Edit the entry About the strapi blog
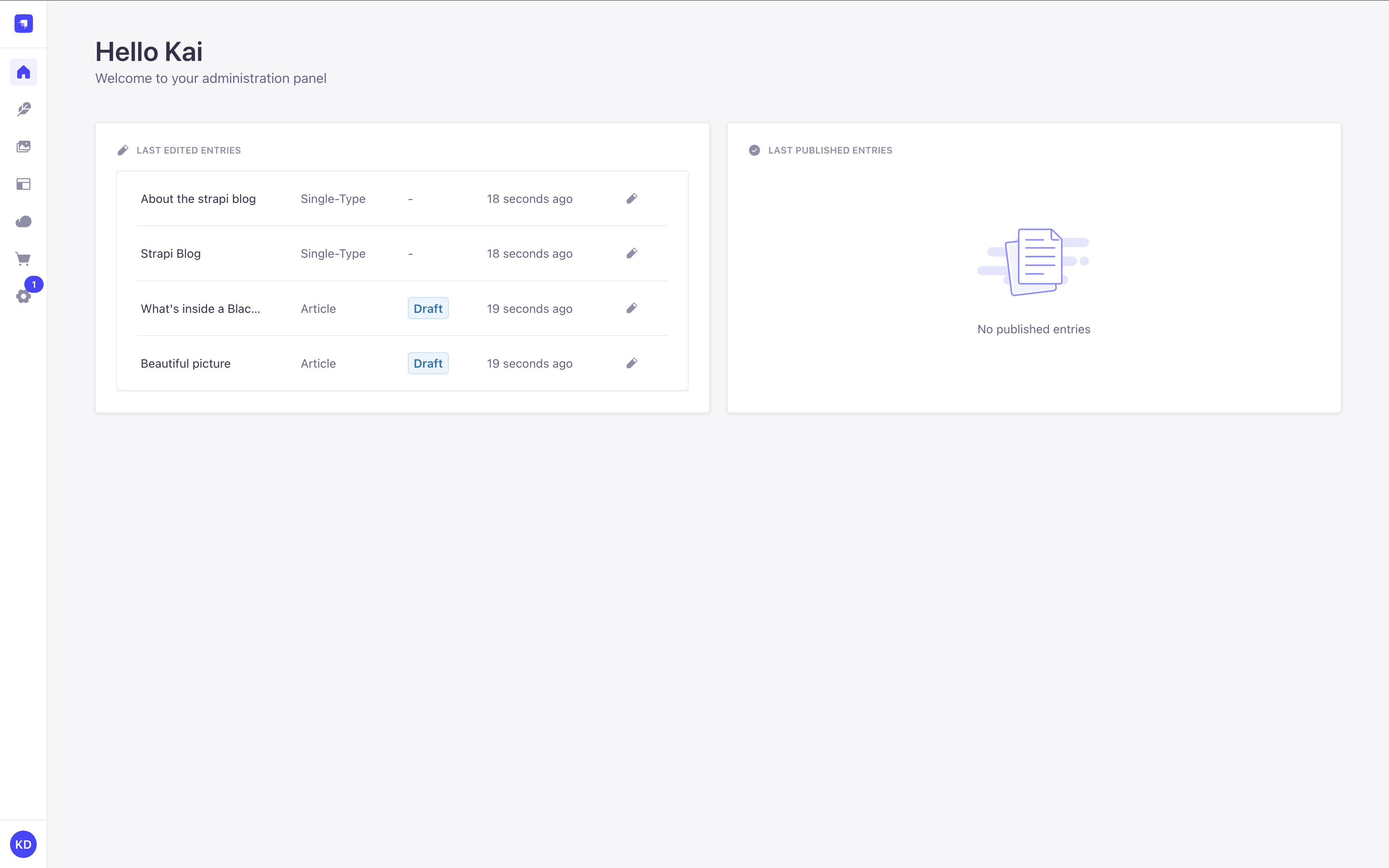This screenshot has width=1389, height=868. [x=631, y=199]
